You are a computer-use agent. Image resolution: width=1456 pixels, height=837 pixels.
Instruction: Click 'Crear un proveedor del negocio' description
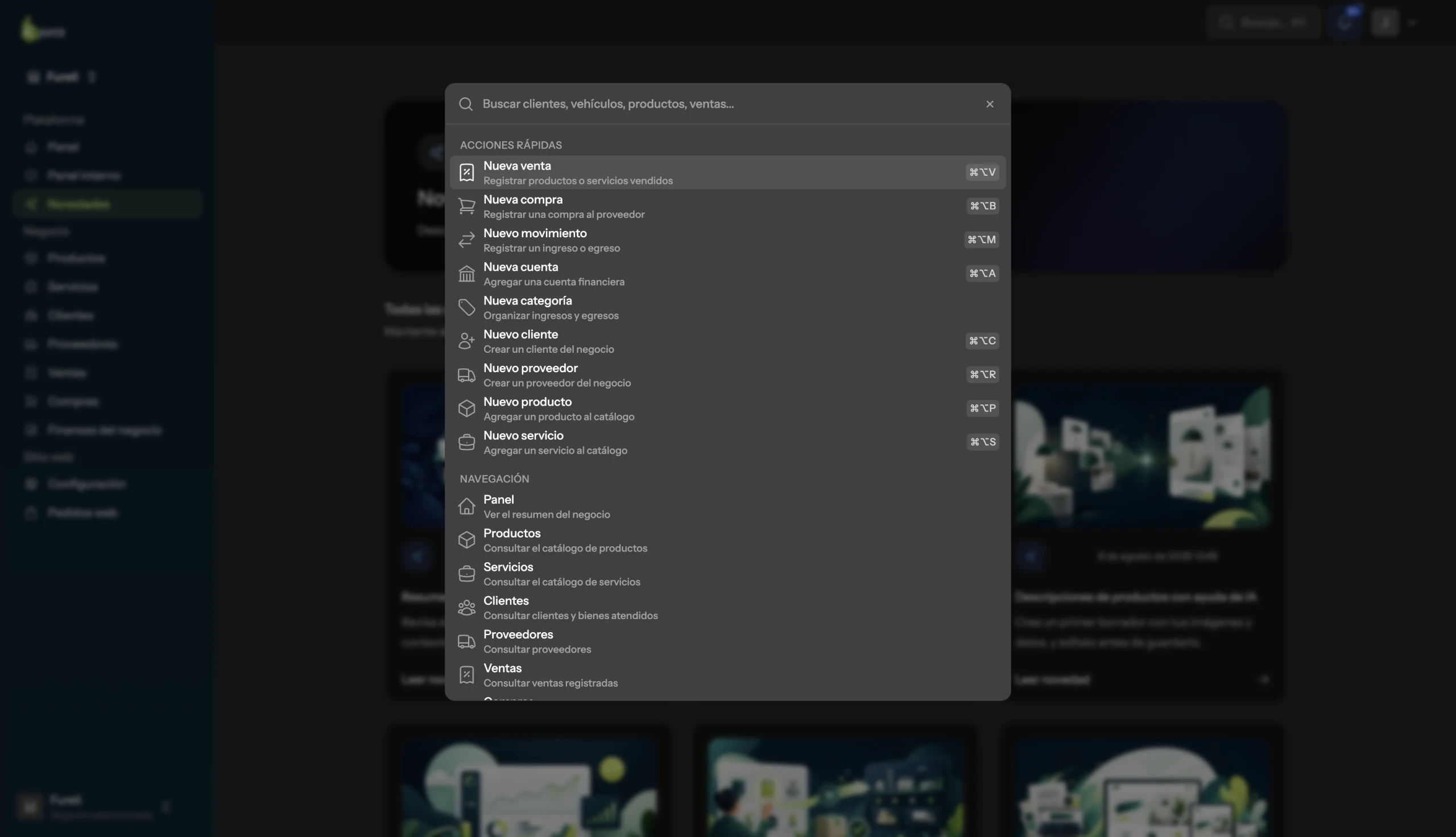(557, 384)
